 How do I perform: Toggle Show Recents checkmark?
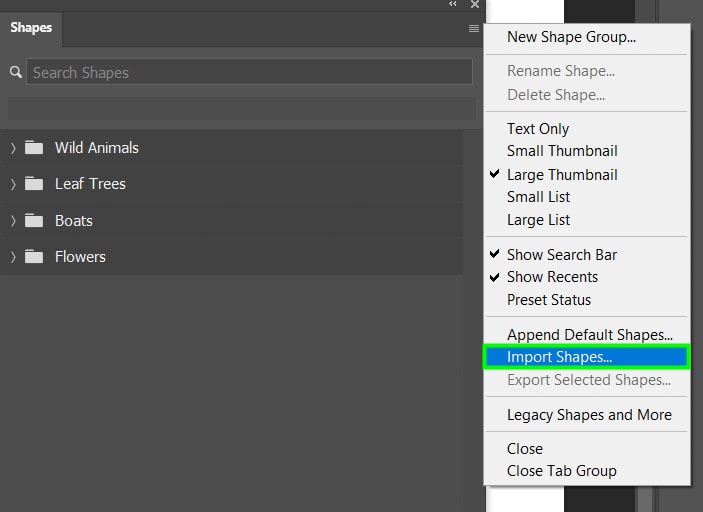click(587, 277)
